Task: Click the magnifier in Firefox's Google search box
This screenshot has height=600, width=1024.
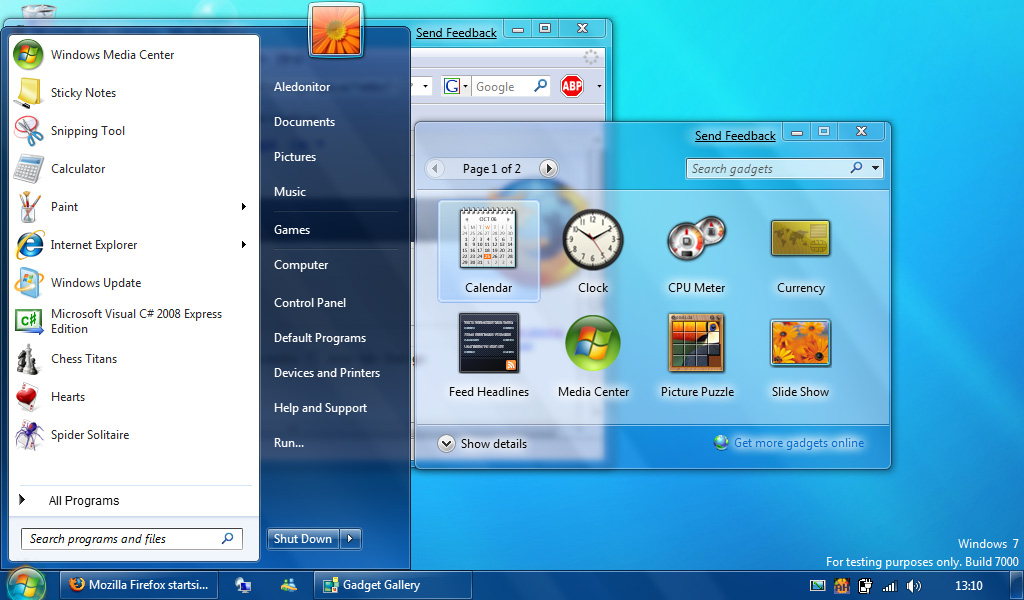Action: pos(540,86)
